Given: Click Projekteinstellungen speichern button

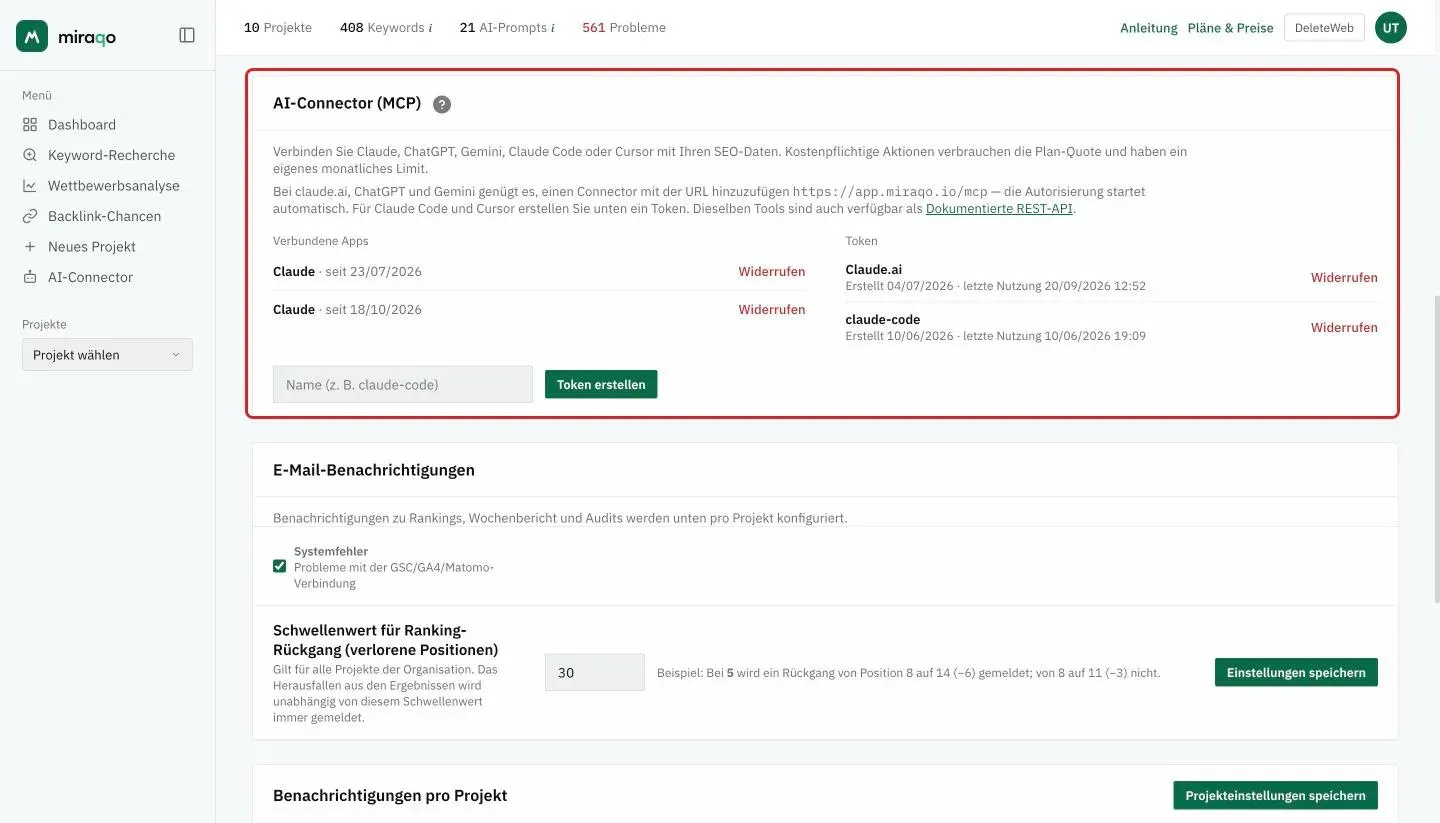Looking at the screenshot, I should 1275,795.
